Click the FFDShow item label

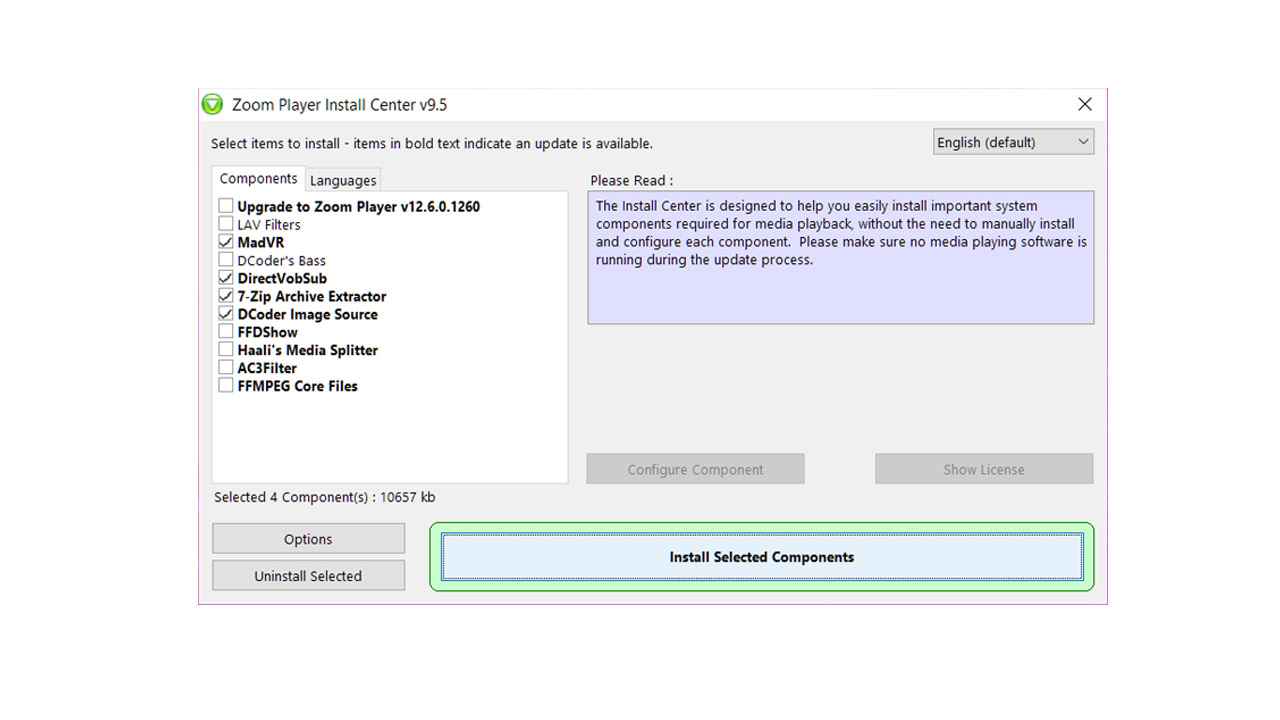[268, 332]
